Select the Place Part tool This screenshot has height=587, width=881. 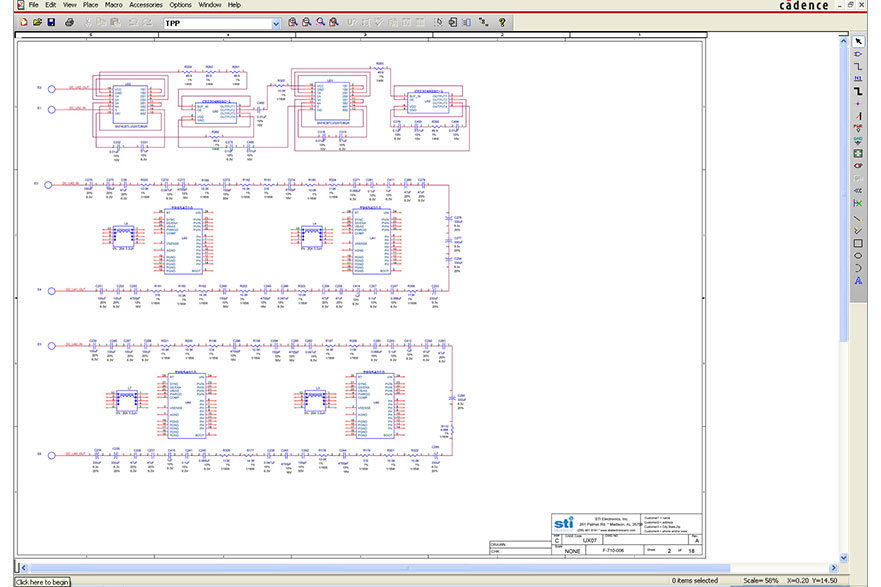pyautogui.click(x=858, y=54)
